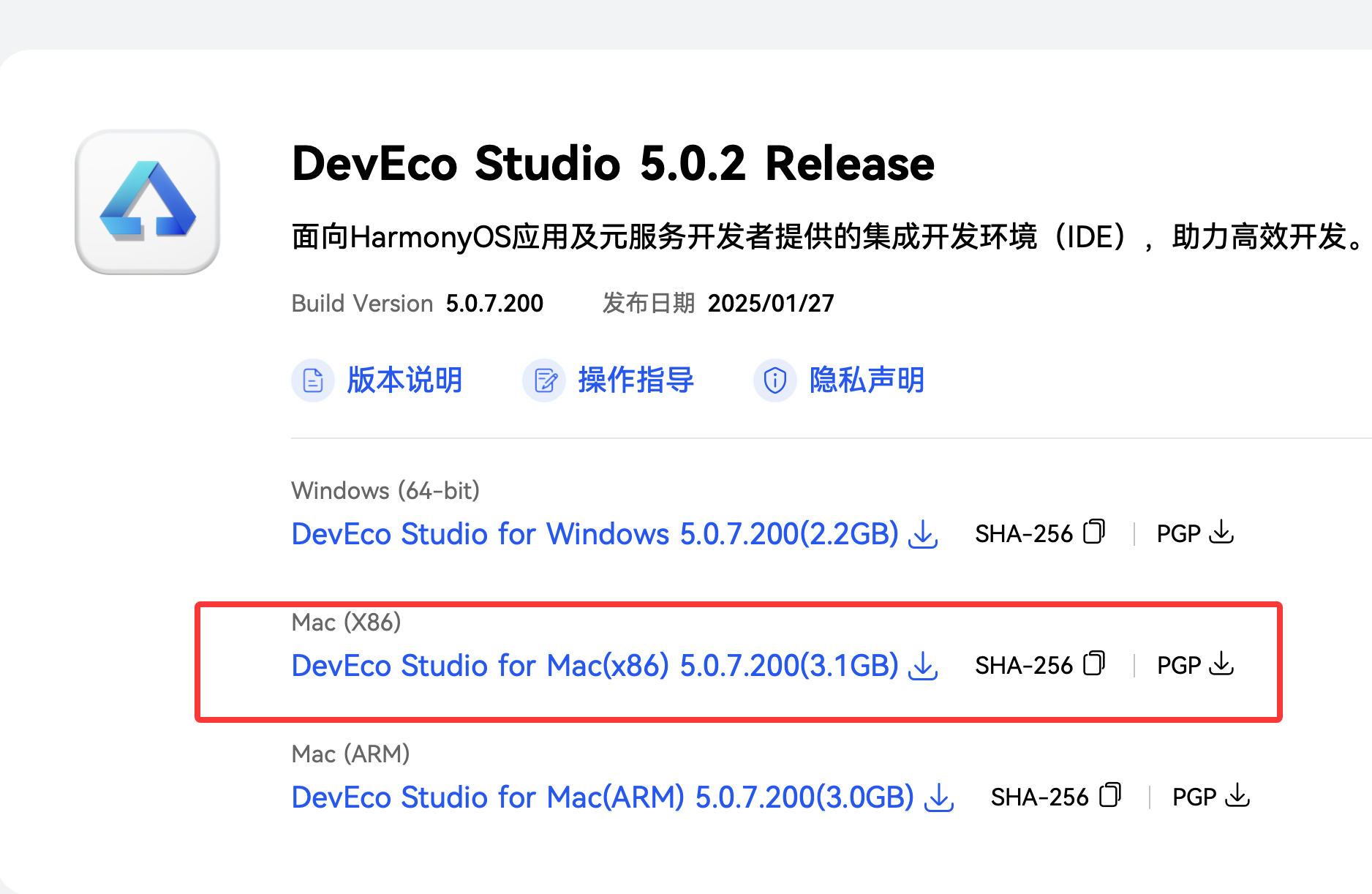Click the PGP label in Mac (X86) row

point(1179,666)
